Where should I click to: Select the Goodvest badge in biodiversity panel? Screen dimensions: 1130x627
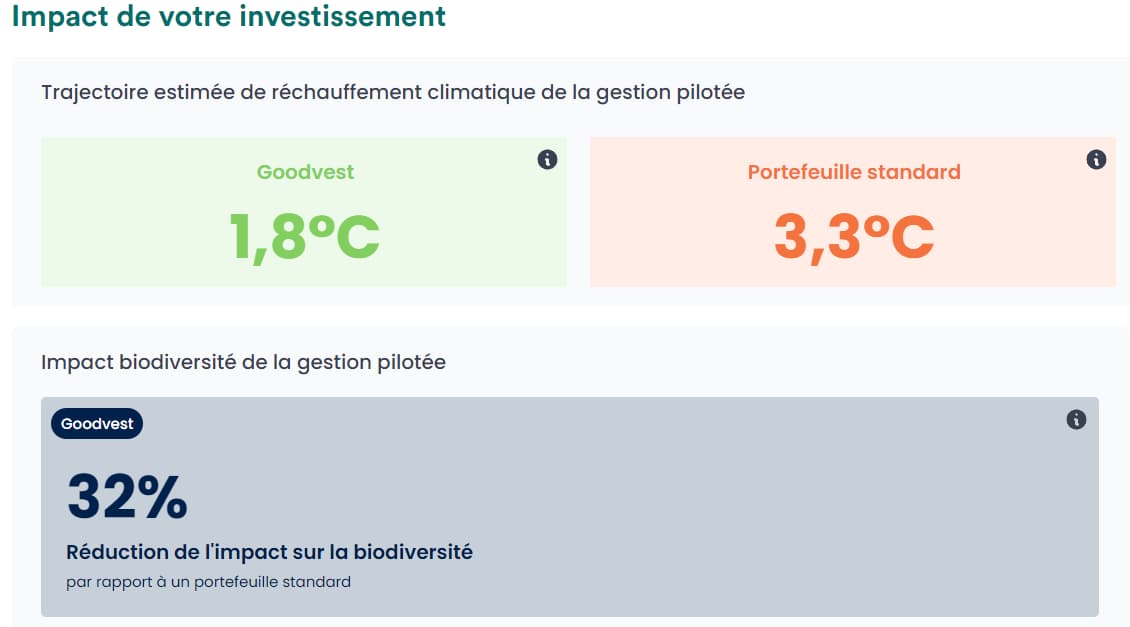point(96,423)
